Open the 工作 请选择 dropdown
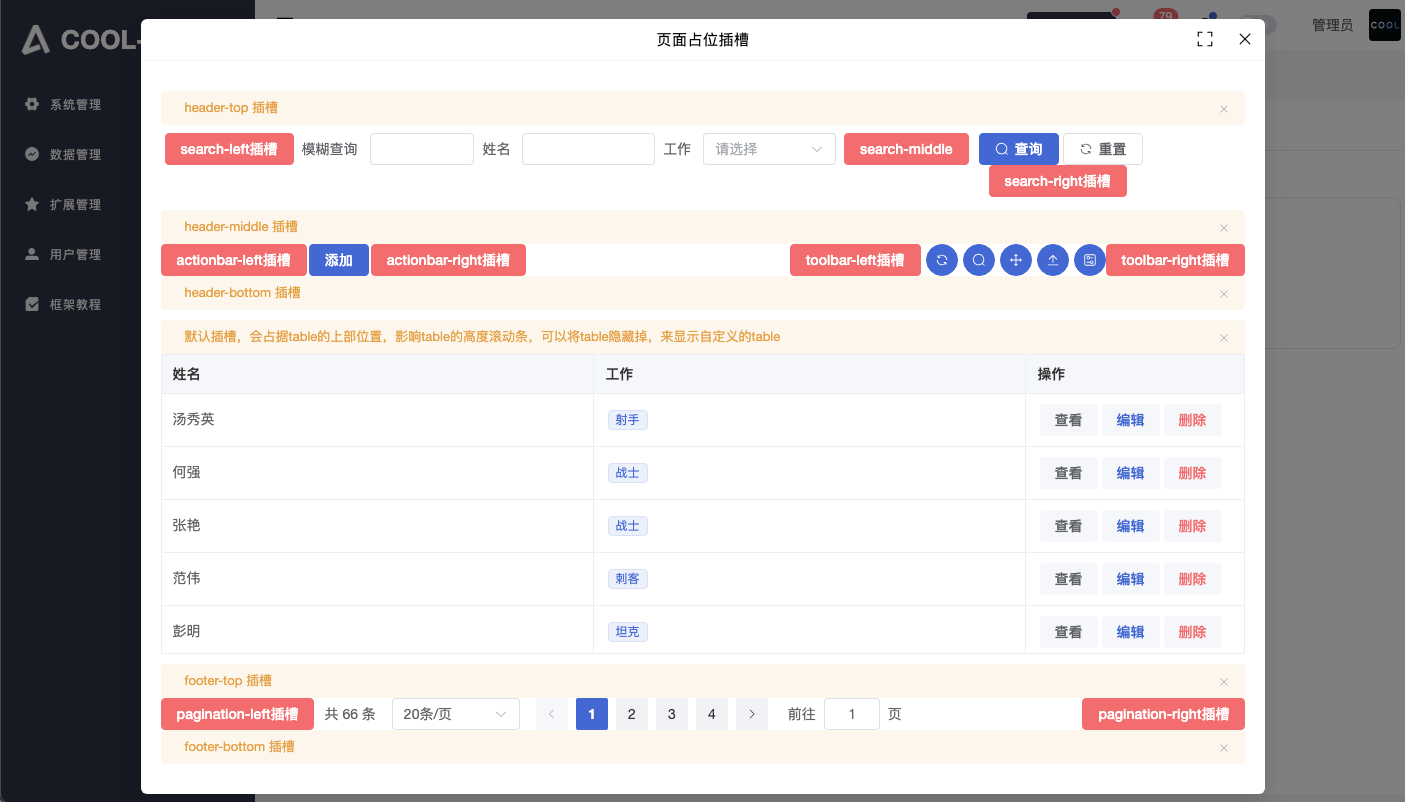Viewport: 1405px width, 802px height. click(x=769, y=149)
